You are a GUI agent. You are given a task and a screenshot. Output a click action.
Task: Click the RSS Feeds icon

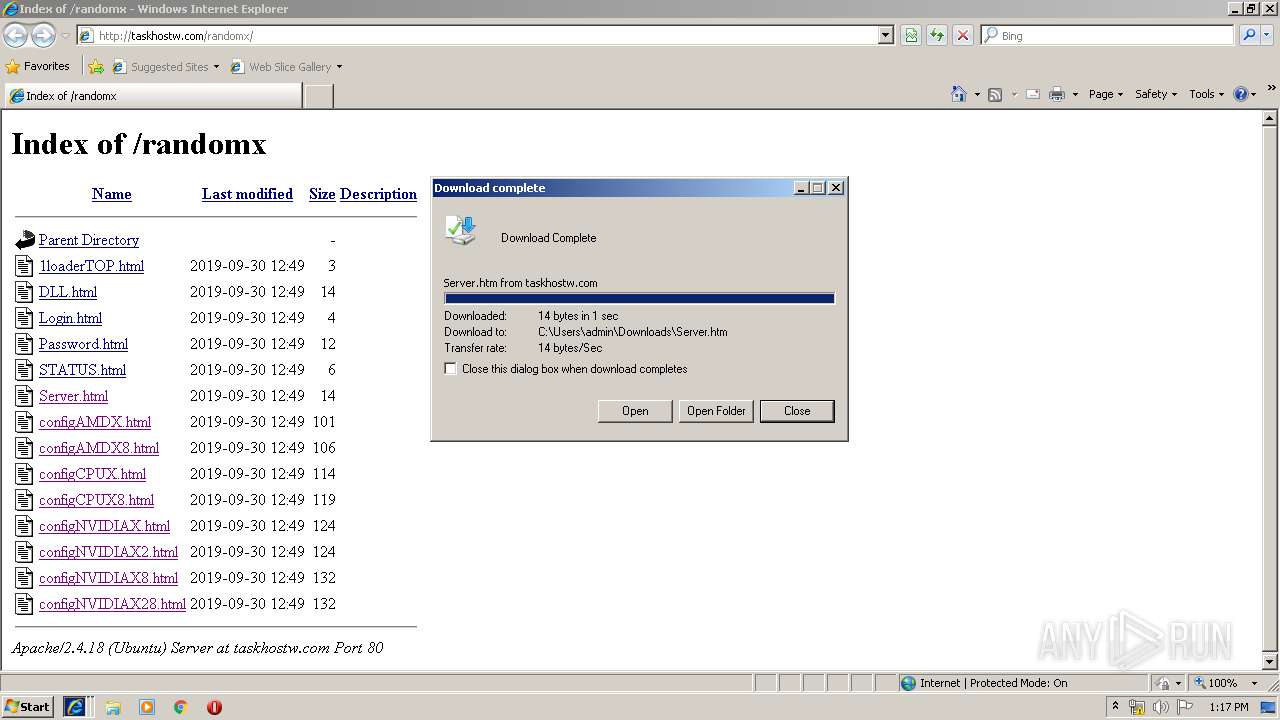click(x=995, y=94)
